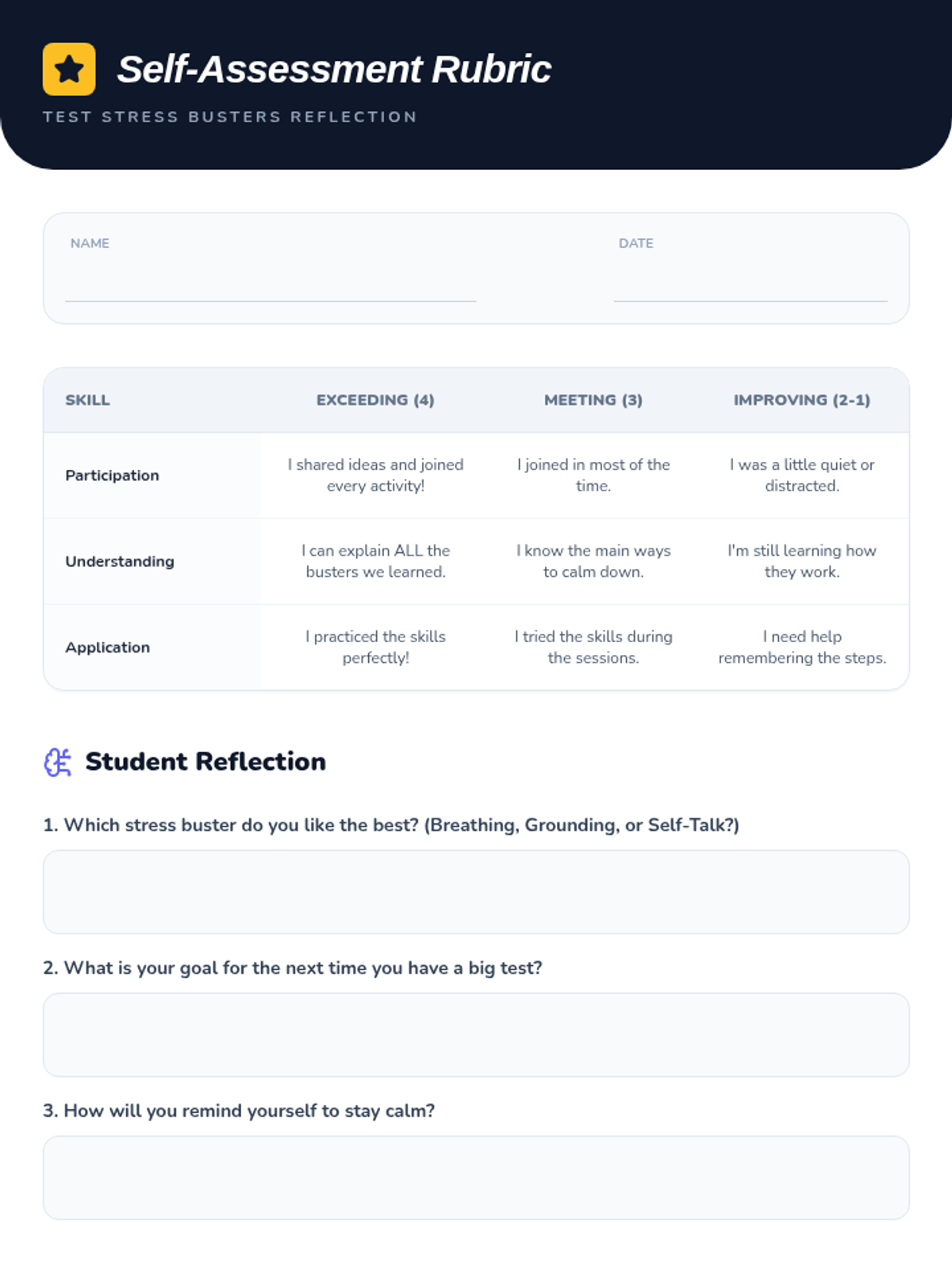Select the Meeting (3) column header
952x1270 pixels.
(x=593, y=400)
